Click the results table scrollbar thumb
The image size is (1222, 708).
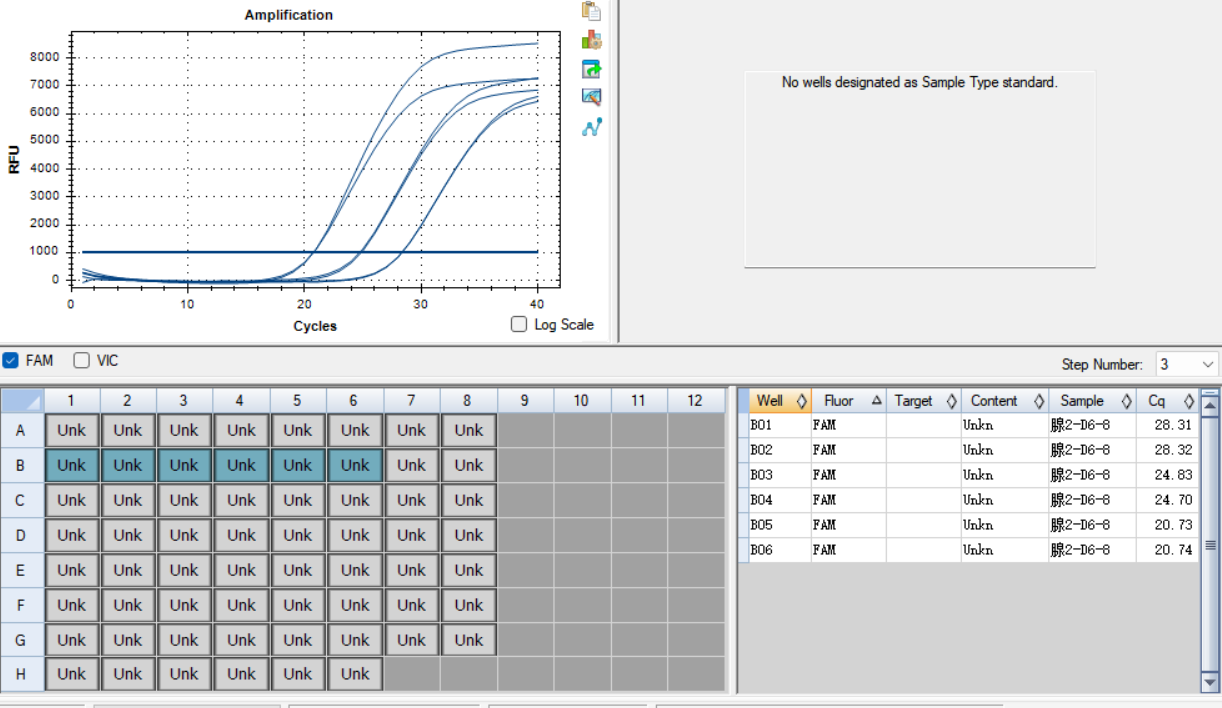[1210, 545]
